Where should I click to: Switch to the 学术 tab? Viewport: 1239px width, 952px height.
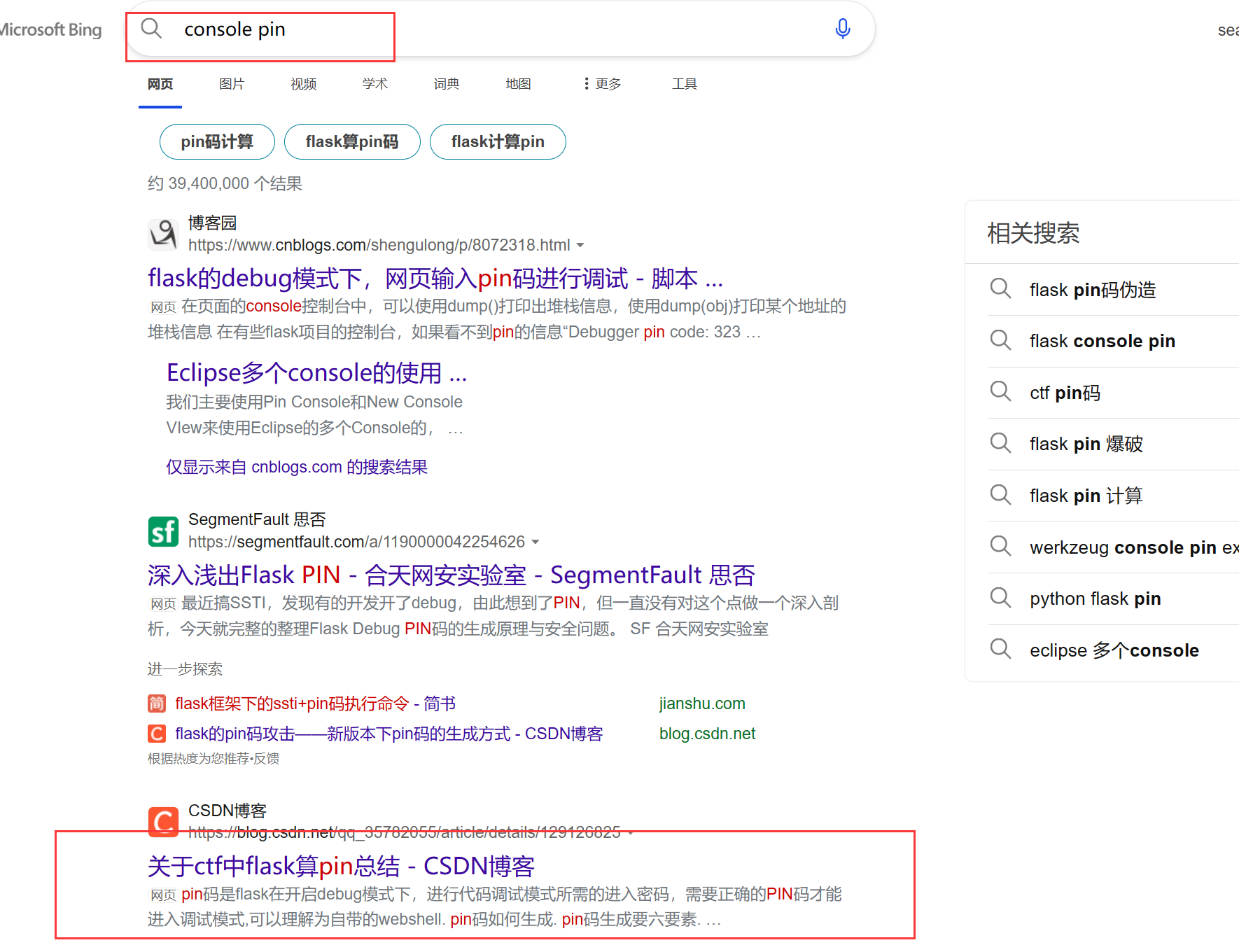[x=375, y=84]
